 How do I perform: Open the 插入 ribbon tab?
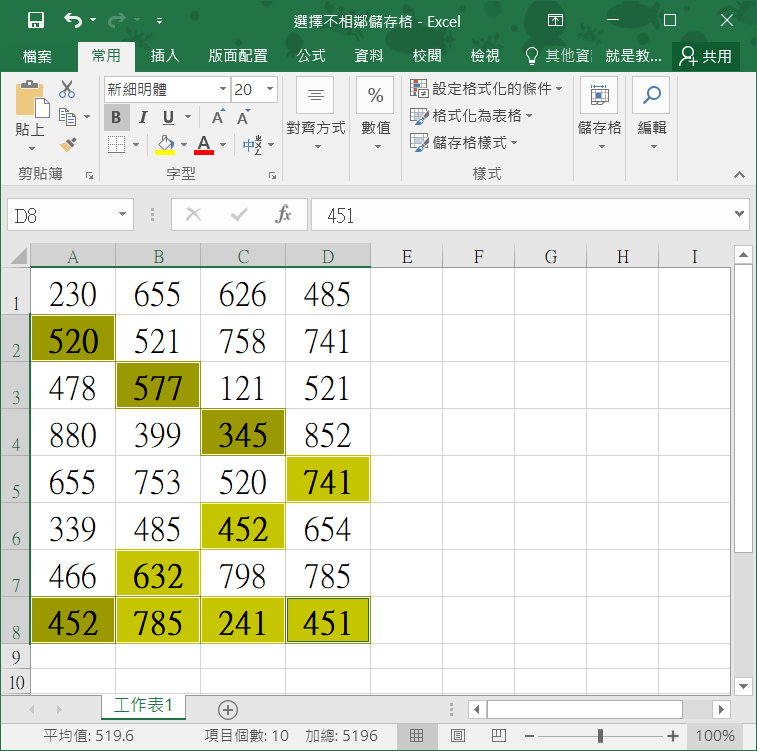(165, 56)
